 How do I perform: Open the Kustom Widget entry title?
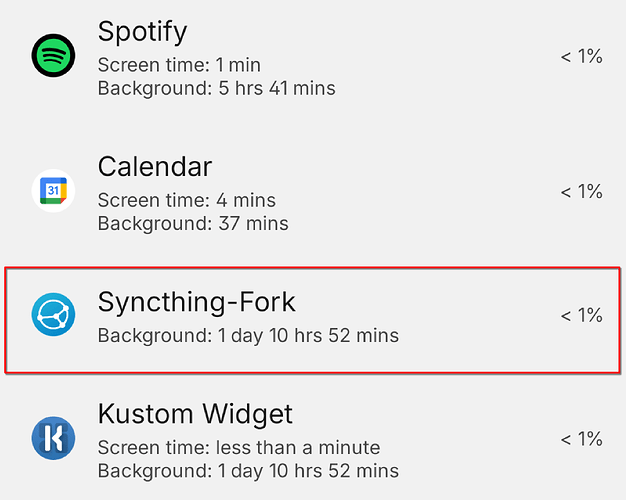coord(195,413)
